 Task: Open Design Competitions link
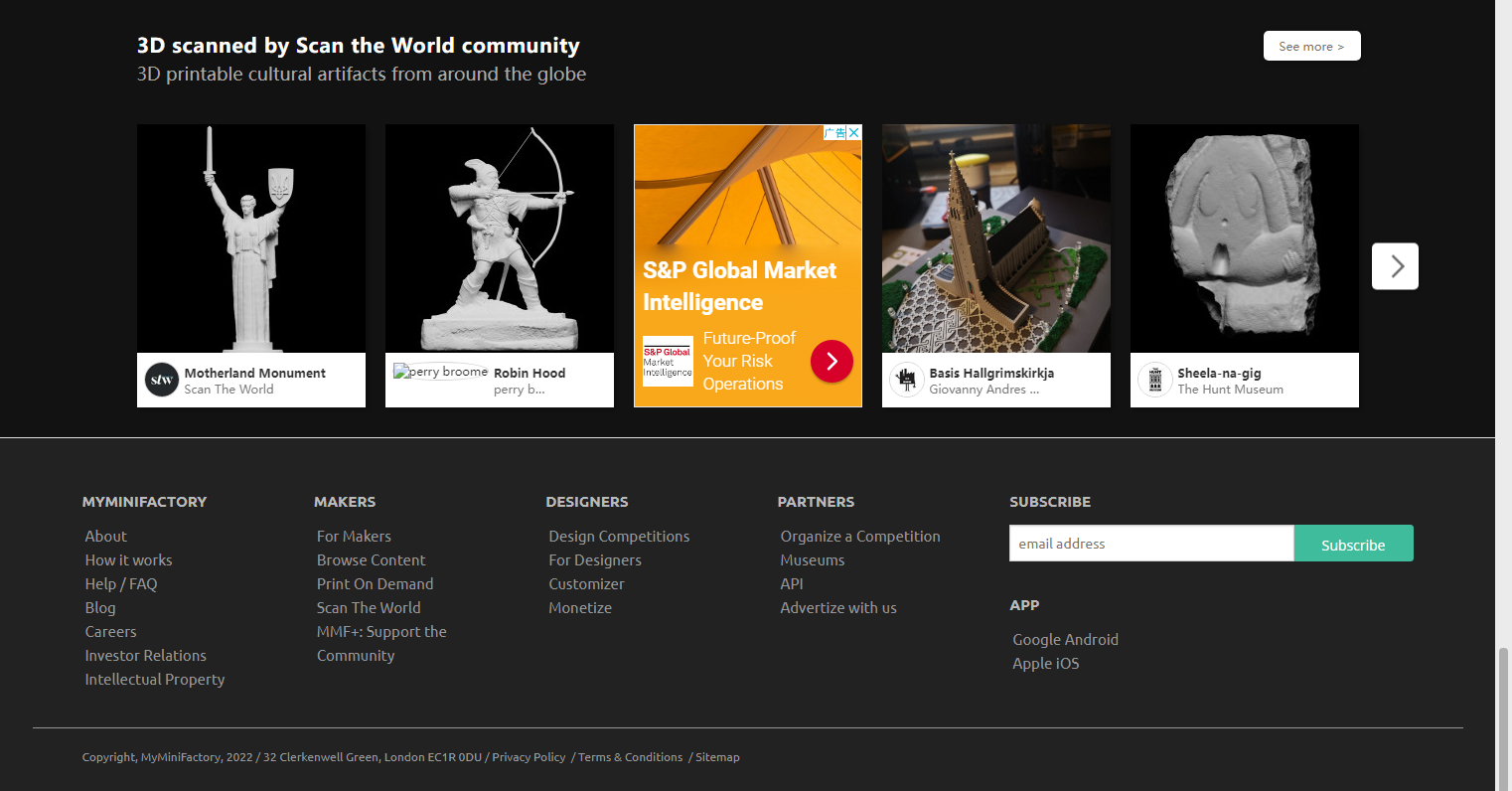click(619, 537)
